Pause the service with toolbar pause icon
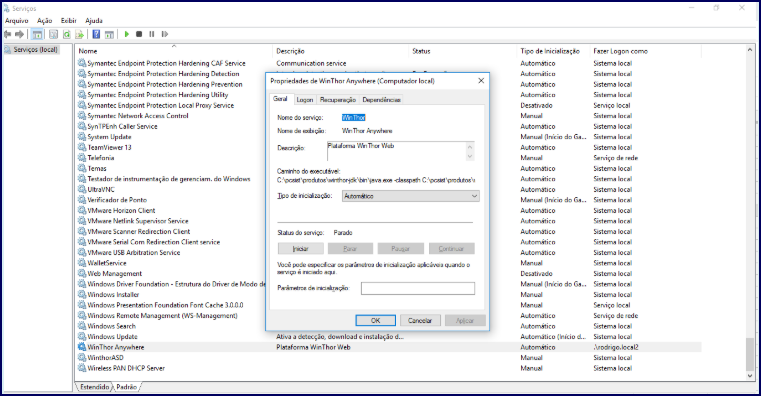 coord(152,34)
